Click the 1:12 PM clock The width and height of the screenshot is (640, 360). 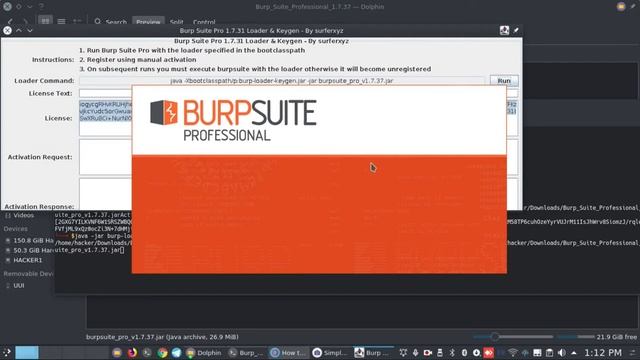(603, 352)
